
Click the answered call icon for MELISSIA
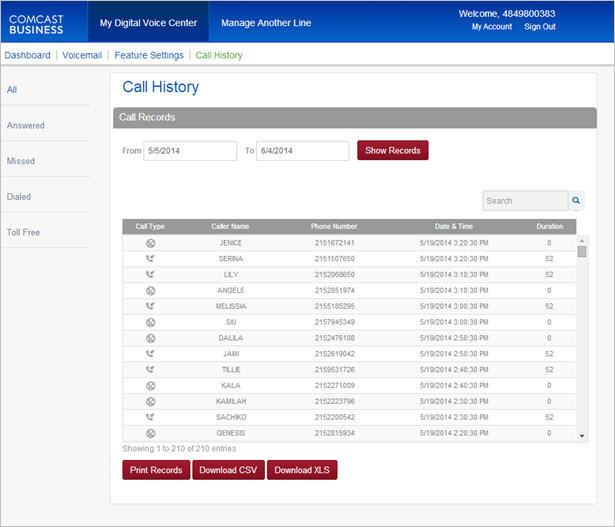click(150, 306)
